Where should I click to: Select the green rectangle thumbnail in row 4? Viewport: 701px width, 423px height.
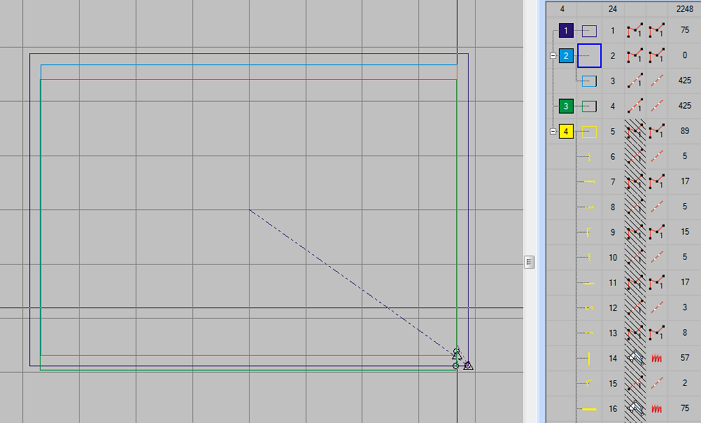[589, 106]
